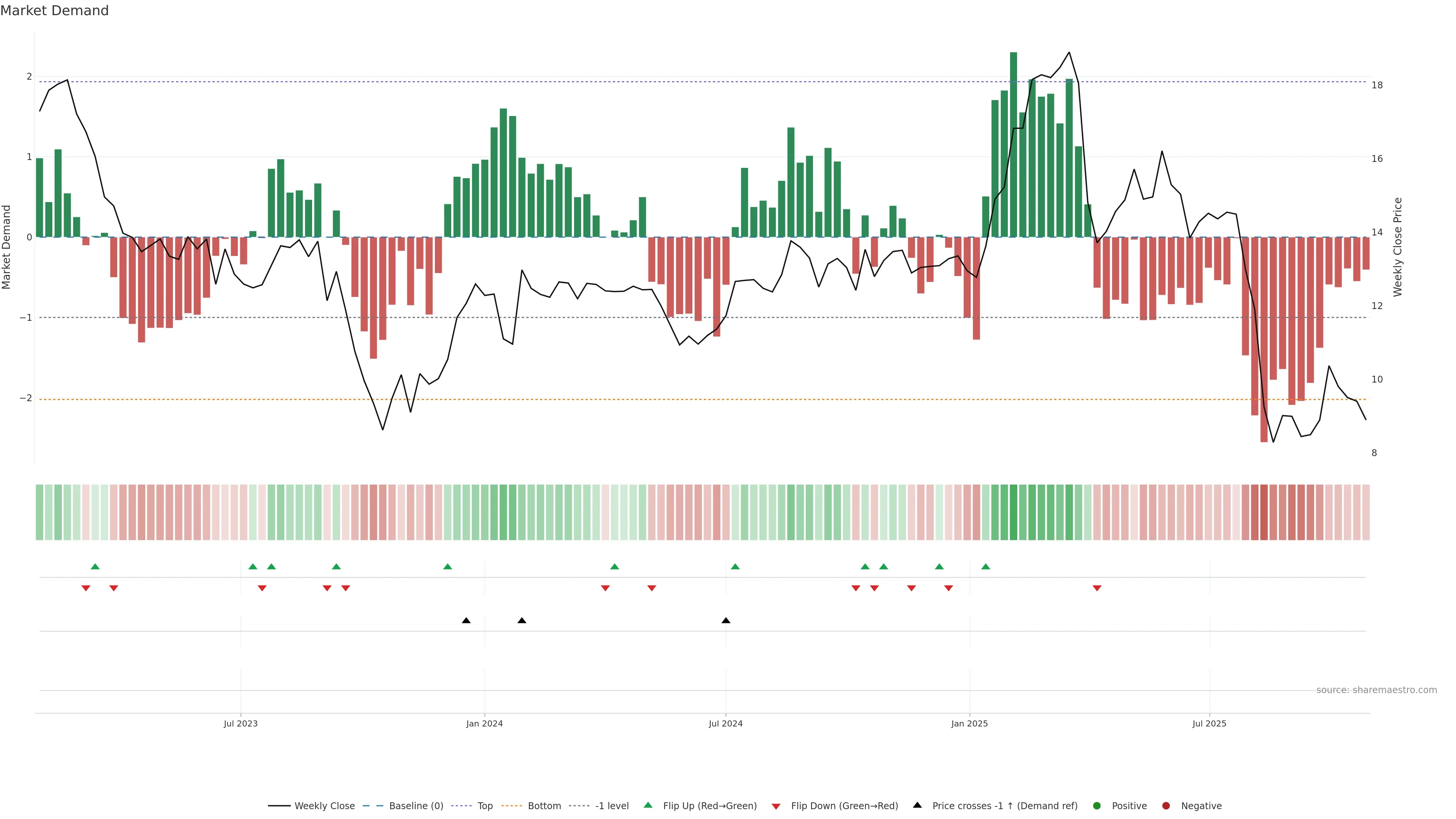Image resolution: width=1456 pixels, height=819 pixels.
Task: Click the first black price-cross marker
Action: (466, 621)
